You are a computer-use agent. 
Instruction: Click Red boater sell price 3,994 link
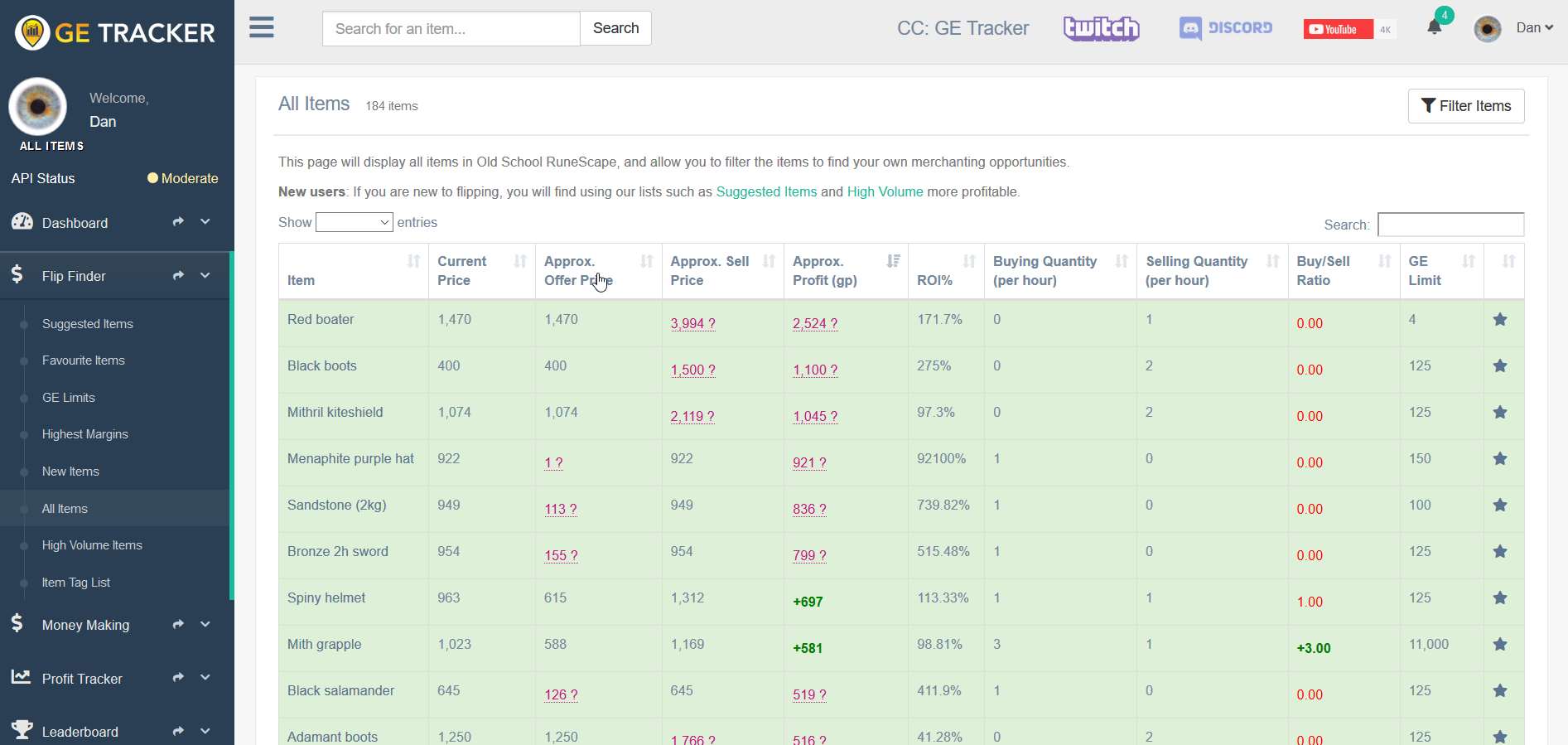(692, 323)
